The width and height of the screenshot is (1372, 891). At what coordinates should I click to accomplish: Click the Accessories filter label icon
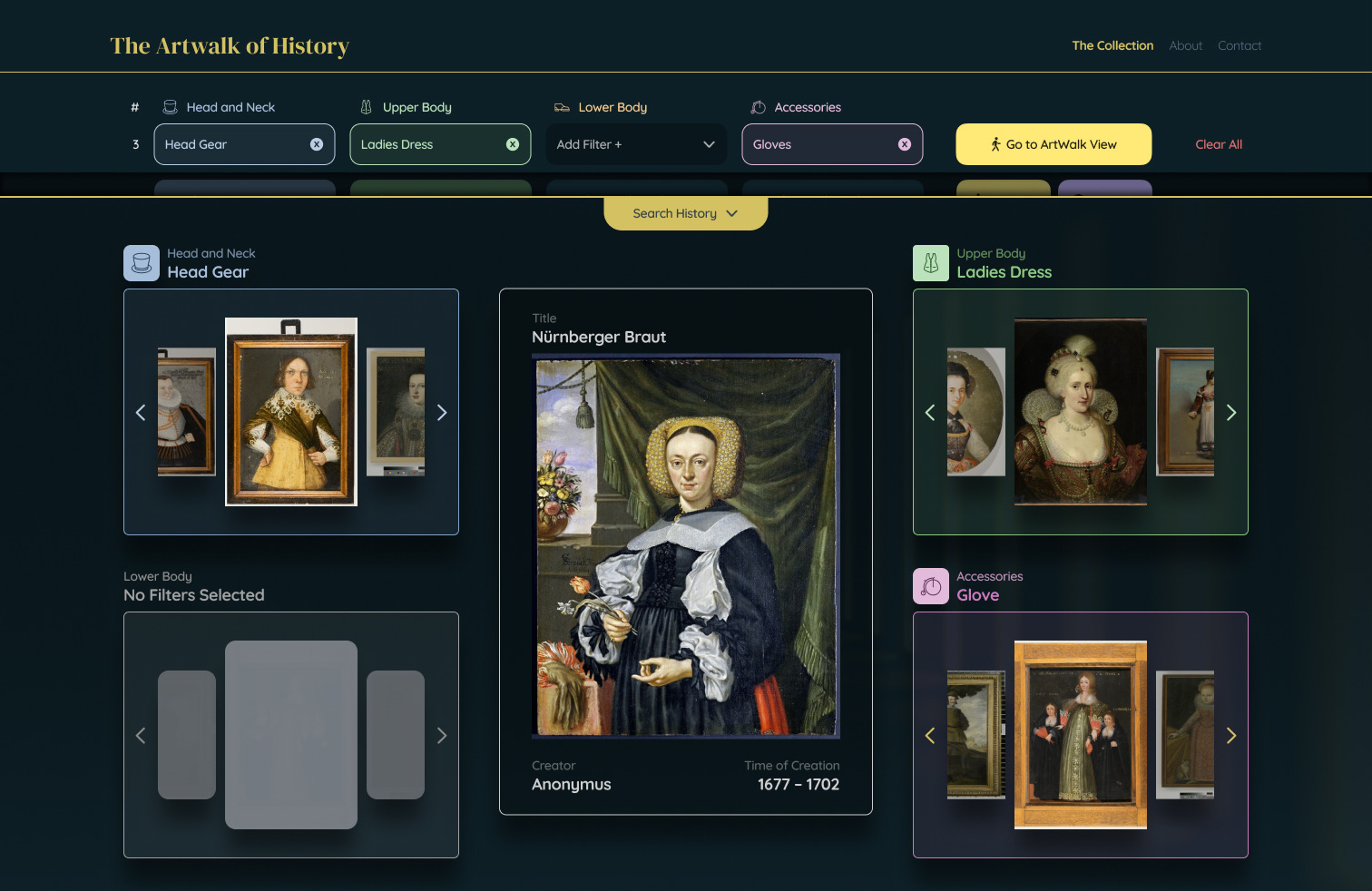click(x=759, y=107)
